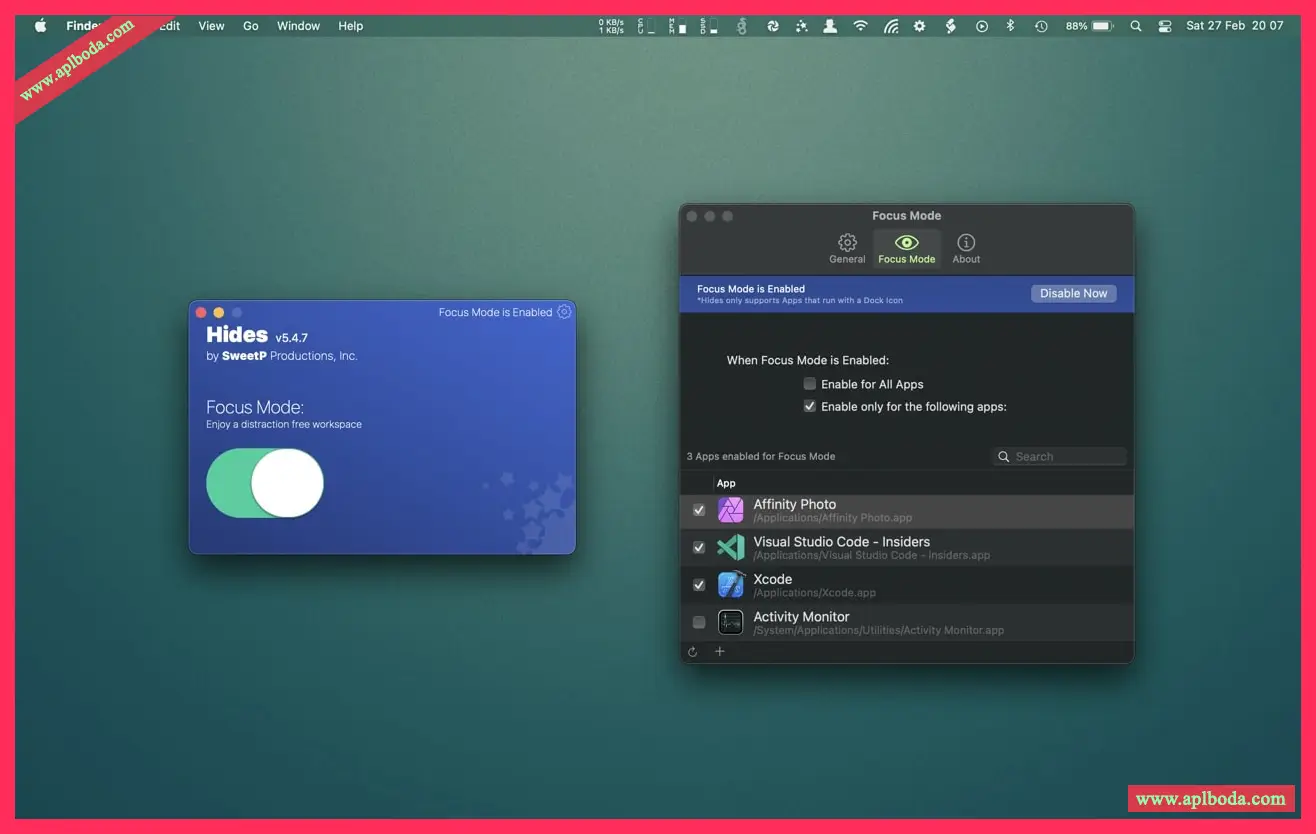The image size is (1316, 834).
Task: Open the Hides settings gear icon
Action: click(x=564, y=312)
